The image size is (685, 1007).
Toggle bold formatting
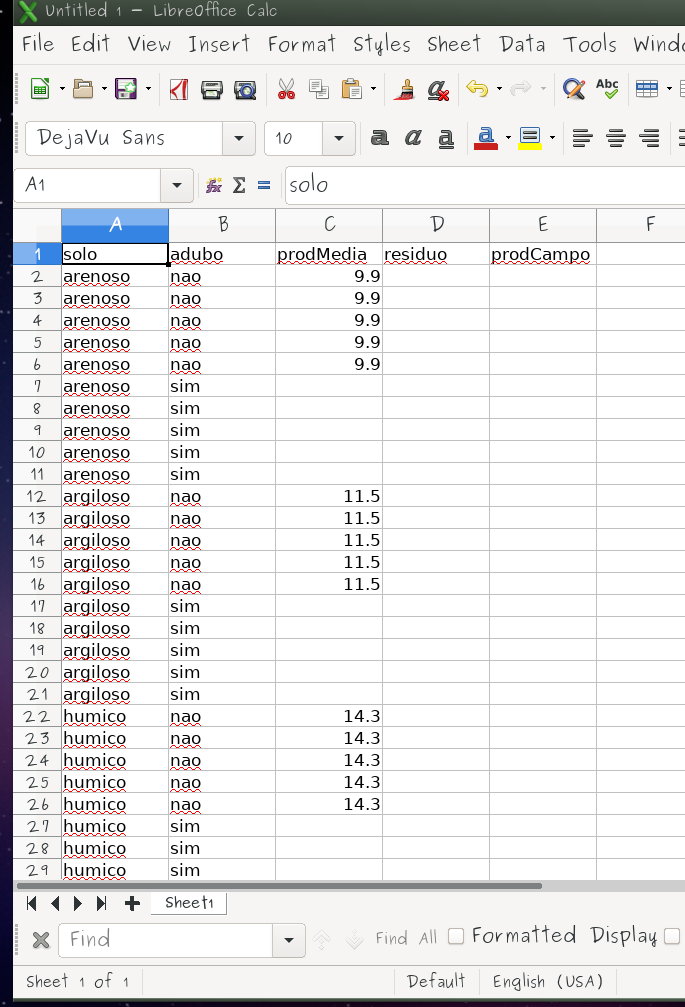pyautogui.click(x=380, y=138)
